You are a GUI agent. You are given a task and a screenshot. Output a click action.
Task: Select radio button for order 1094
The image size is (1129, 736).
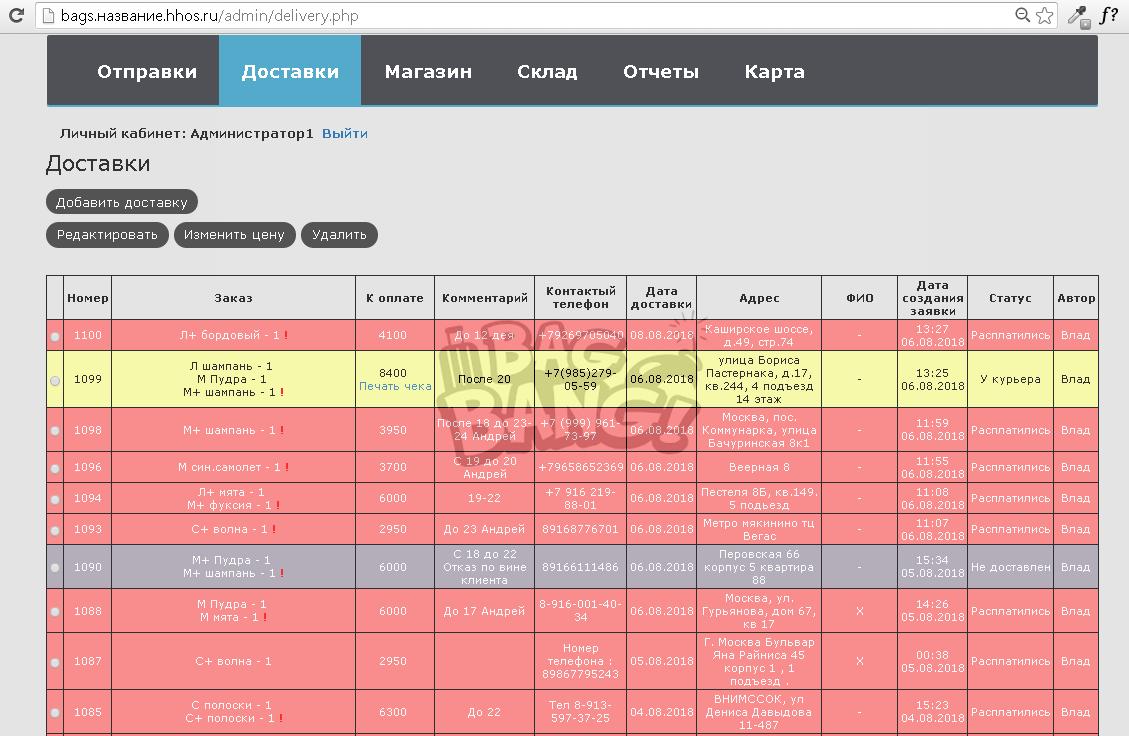55,499
